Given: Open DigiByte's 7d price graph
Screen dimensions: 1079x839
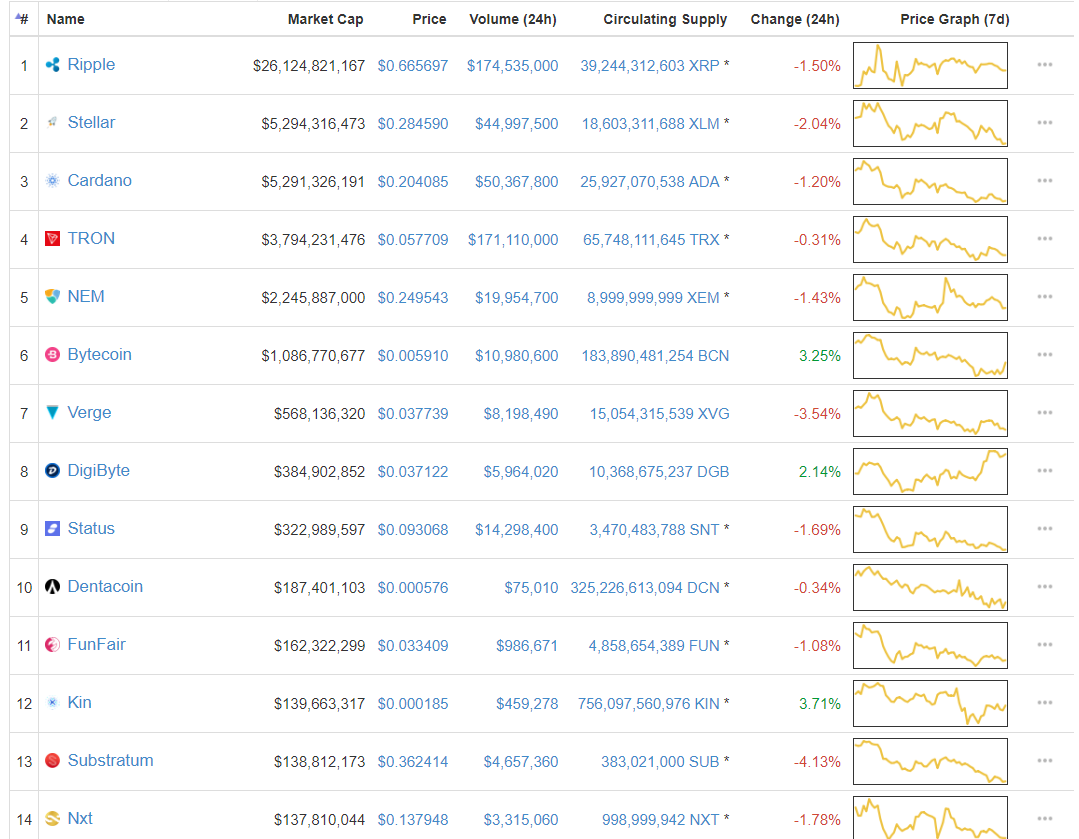Looking at the screenshot, I should coord(930,471).
